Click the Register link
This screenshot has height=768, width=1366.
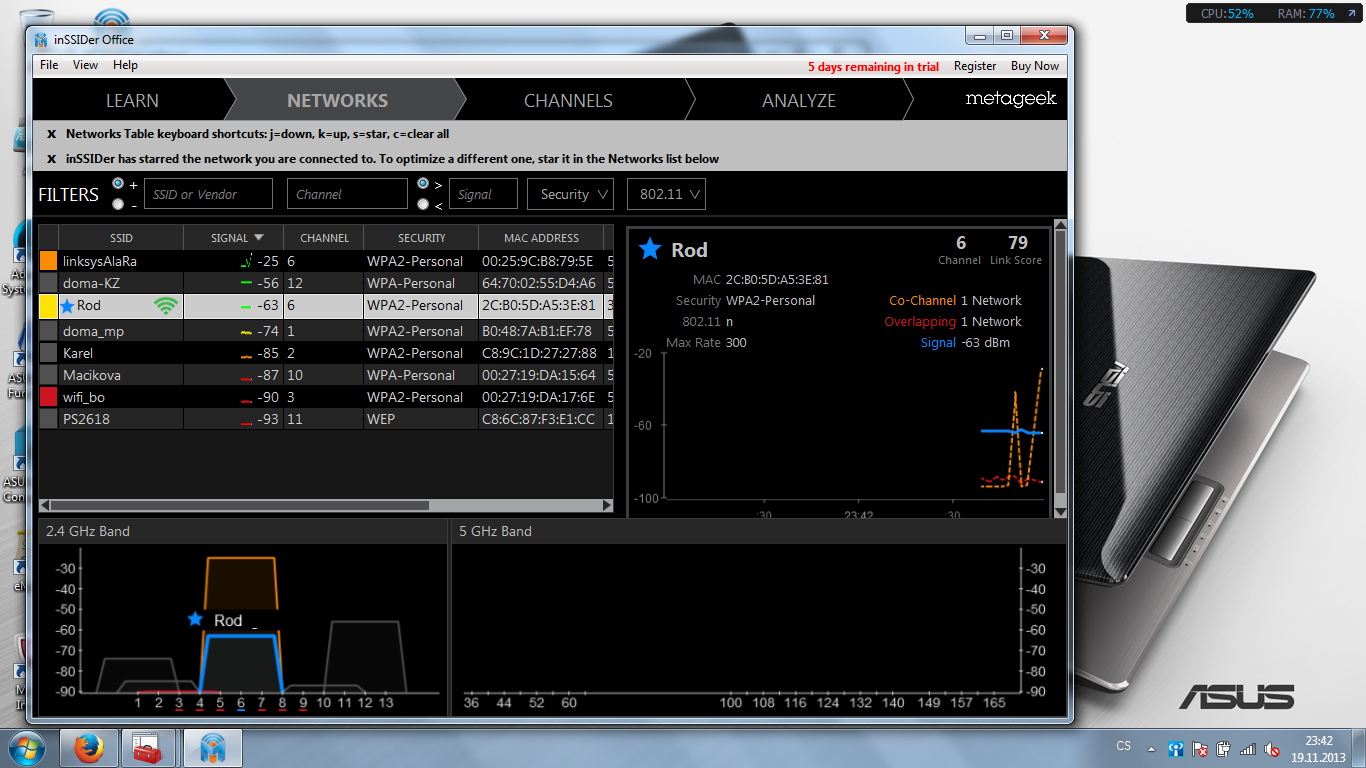coord(975,66)
